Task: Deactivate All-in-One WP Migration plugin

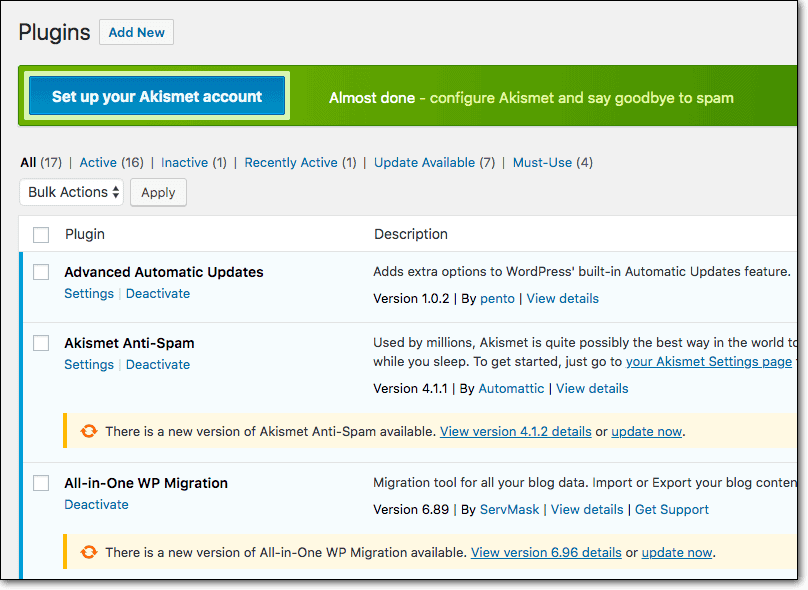Action: [96, 504]
